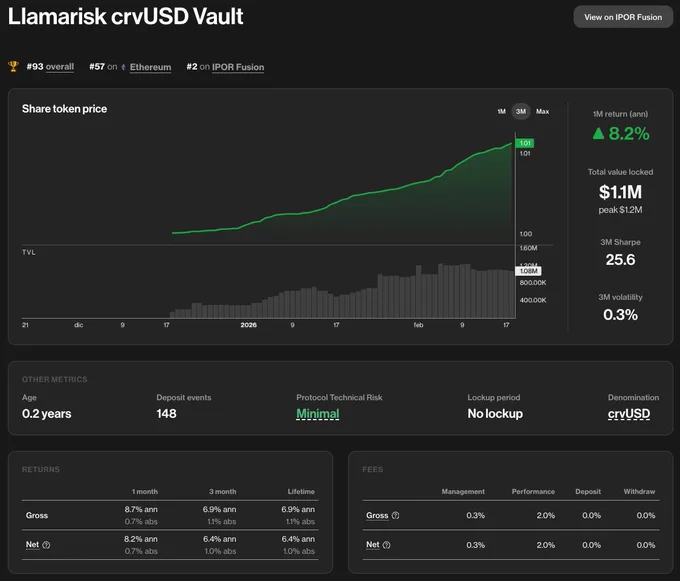Click the #2 IPOR Fusion rank number
Viewport: 680px width, 581px height.
click(192, 66)
